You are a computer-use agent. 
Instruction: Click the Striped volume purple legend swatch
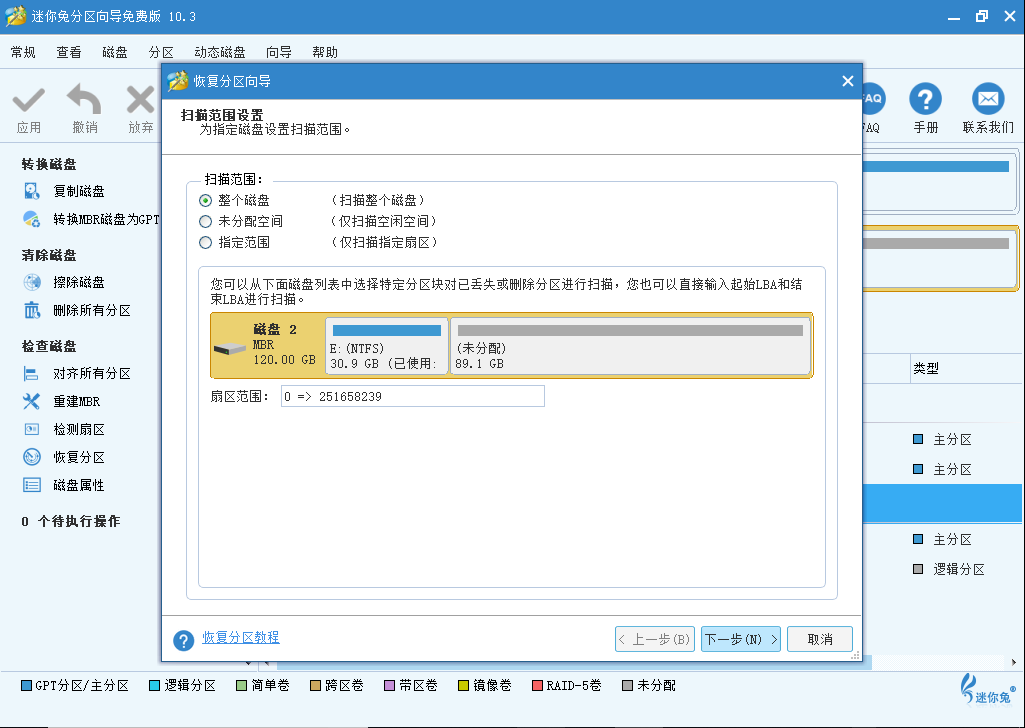[390, 686]
